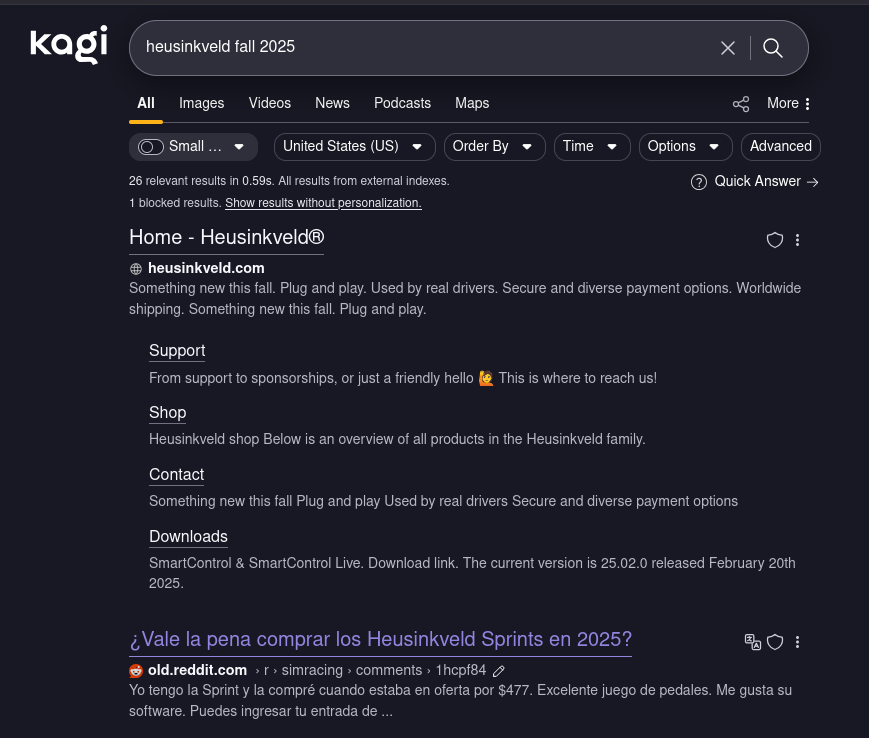Image resolution: width=869 pixels, height=738 pixels.
Task: Click shield icon for Heusinkveld home result
Action: tap(774, 240)
